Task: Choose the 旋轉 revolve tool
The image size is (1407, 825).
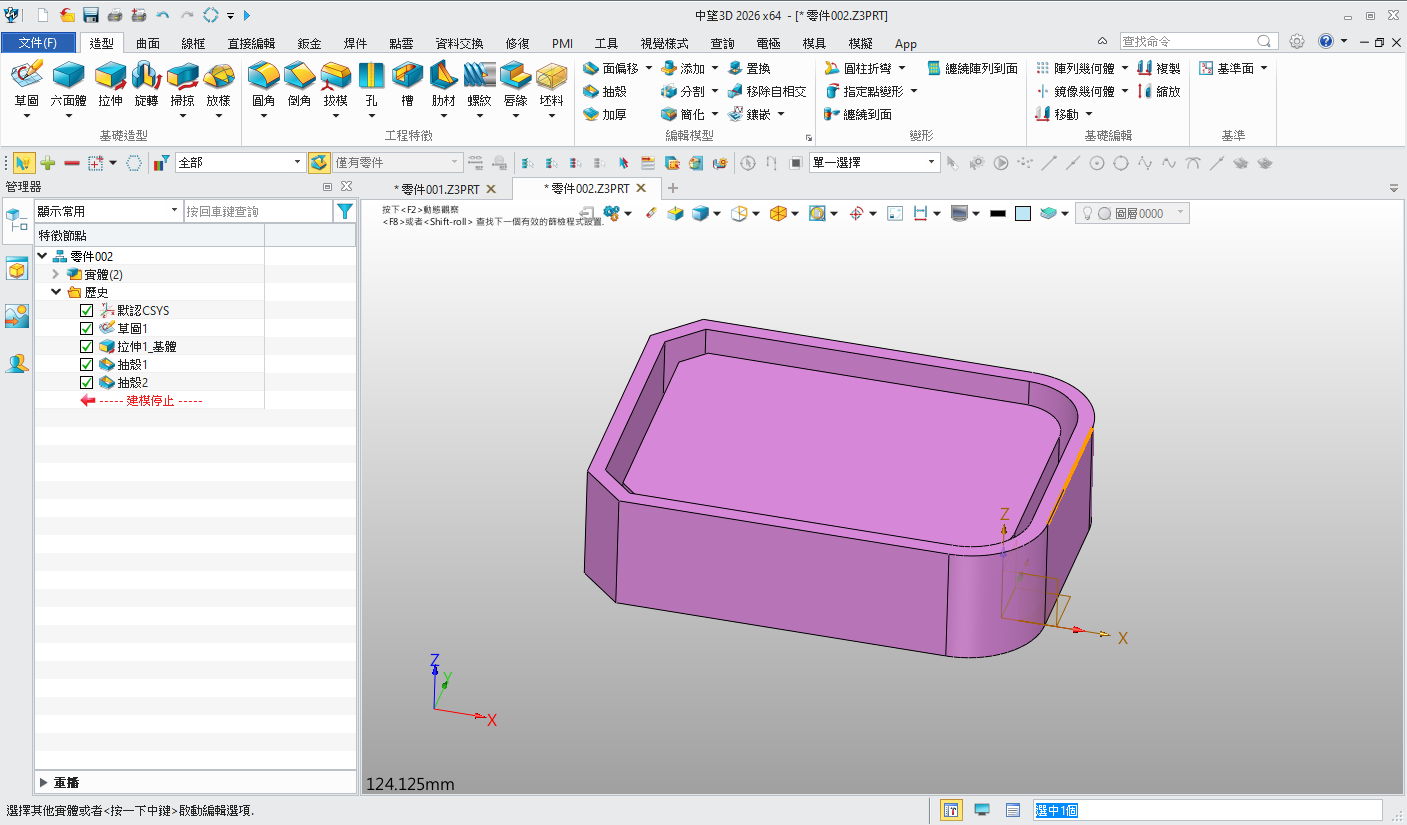Action: pos(146,75)
